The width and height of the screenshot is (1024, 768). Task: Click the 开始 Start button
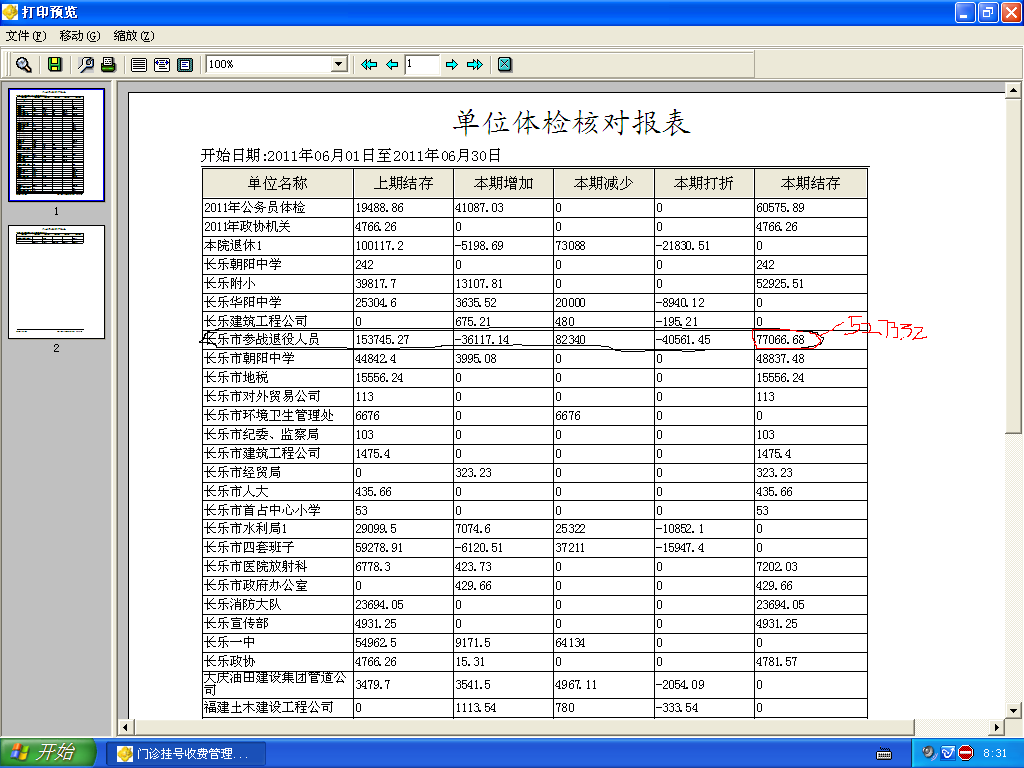48,752
